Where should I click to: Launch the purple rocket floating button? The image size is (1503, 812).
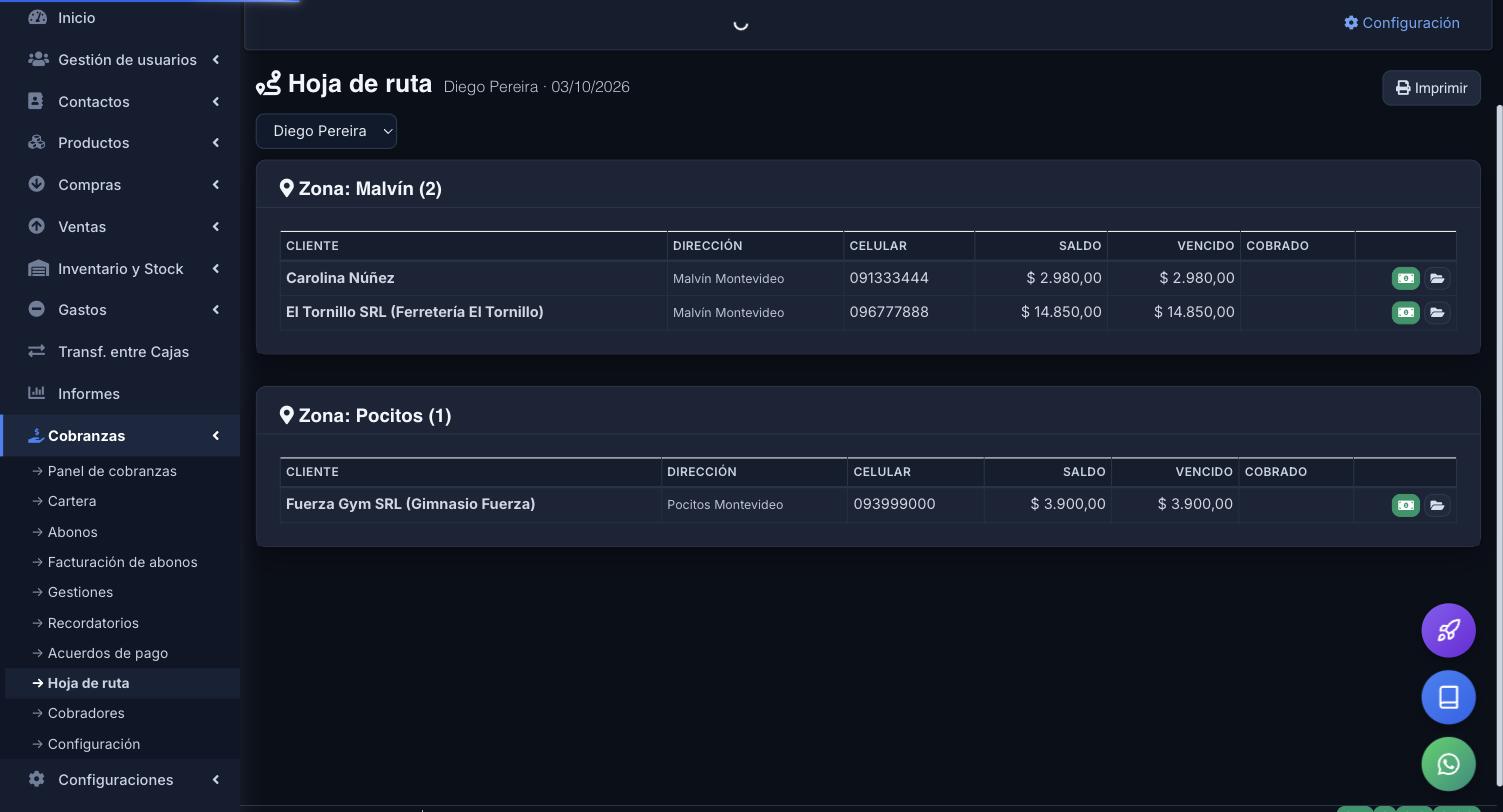[x=1448, y=630]
